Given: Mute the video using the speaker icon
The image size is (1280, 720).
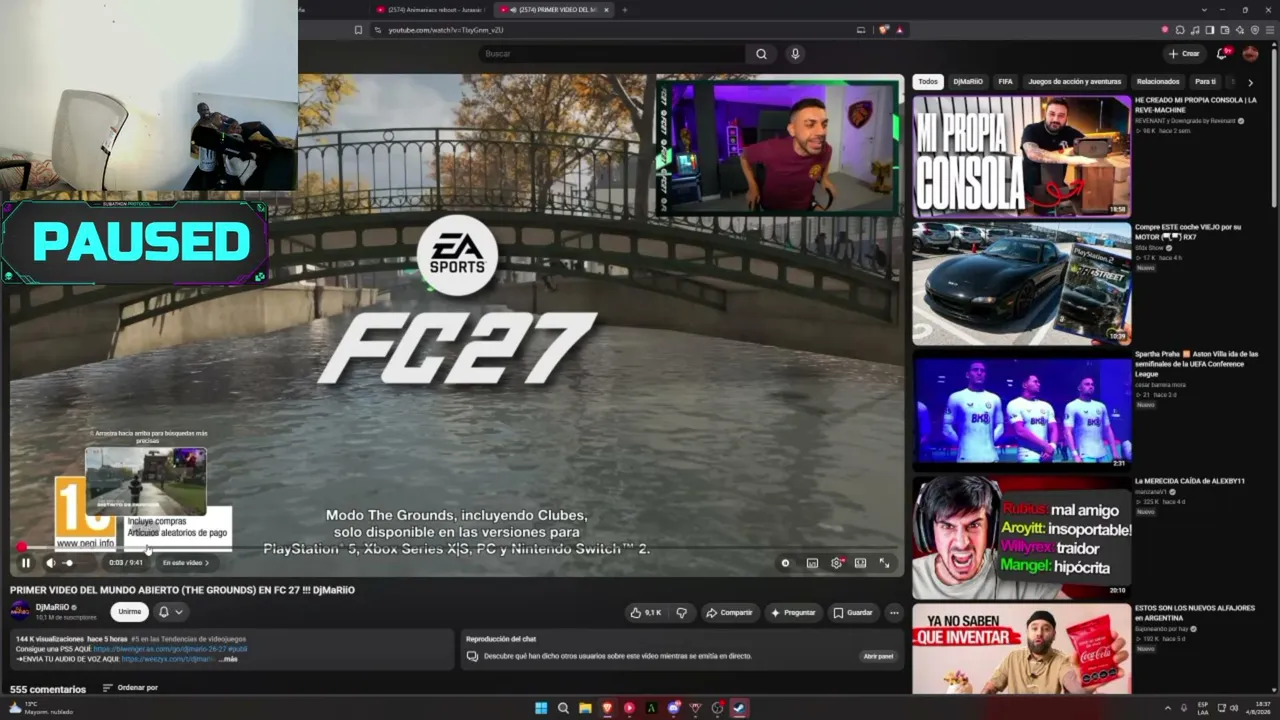Looking at the screenshot, I should pyautogui.click(x=50, y=563).
